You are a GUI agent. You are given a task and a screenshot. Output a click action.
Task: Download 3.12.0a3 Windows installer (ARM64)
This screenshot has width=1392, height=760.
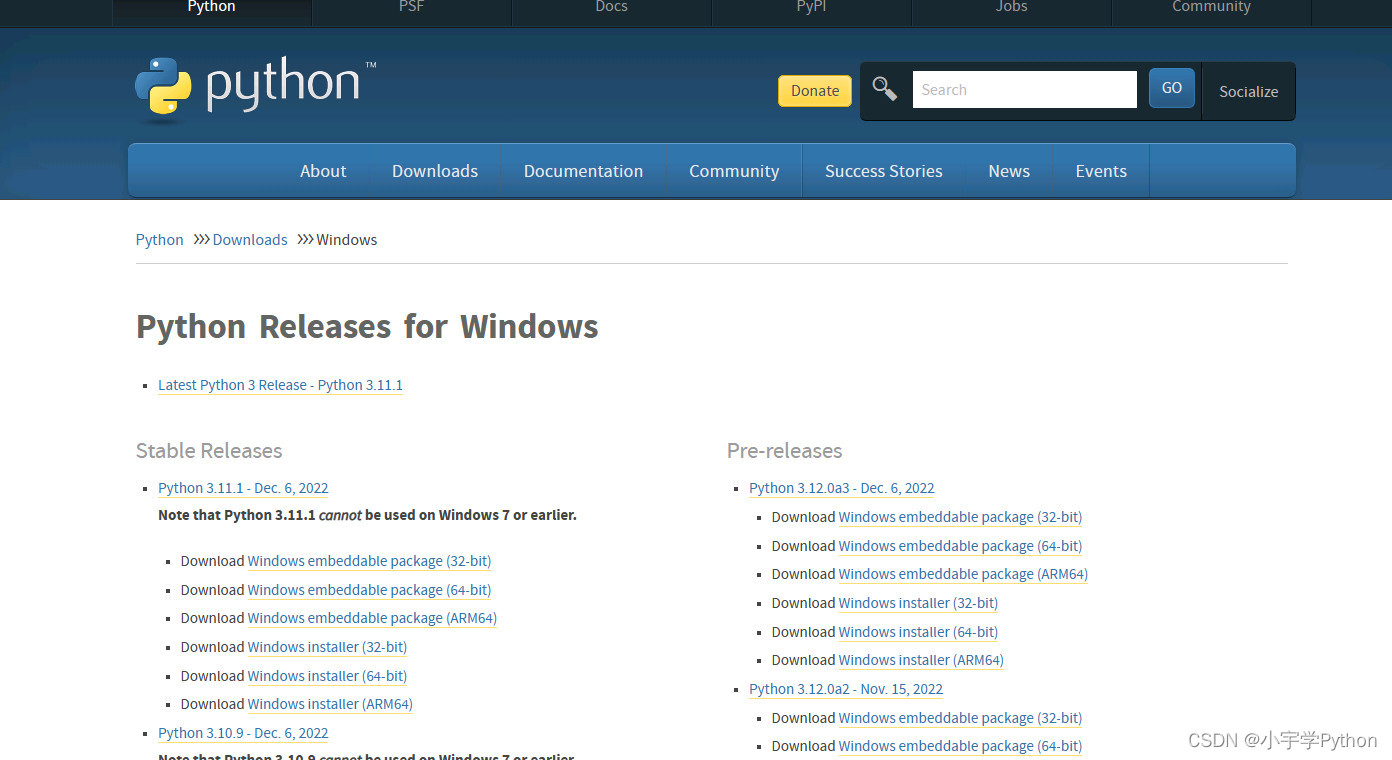pyautogui.click(x=921, y=660)
